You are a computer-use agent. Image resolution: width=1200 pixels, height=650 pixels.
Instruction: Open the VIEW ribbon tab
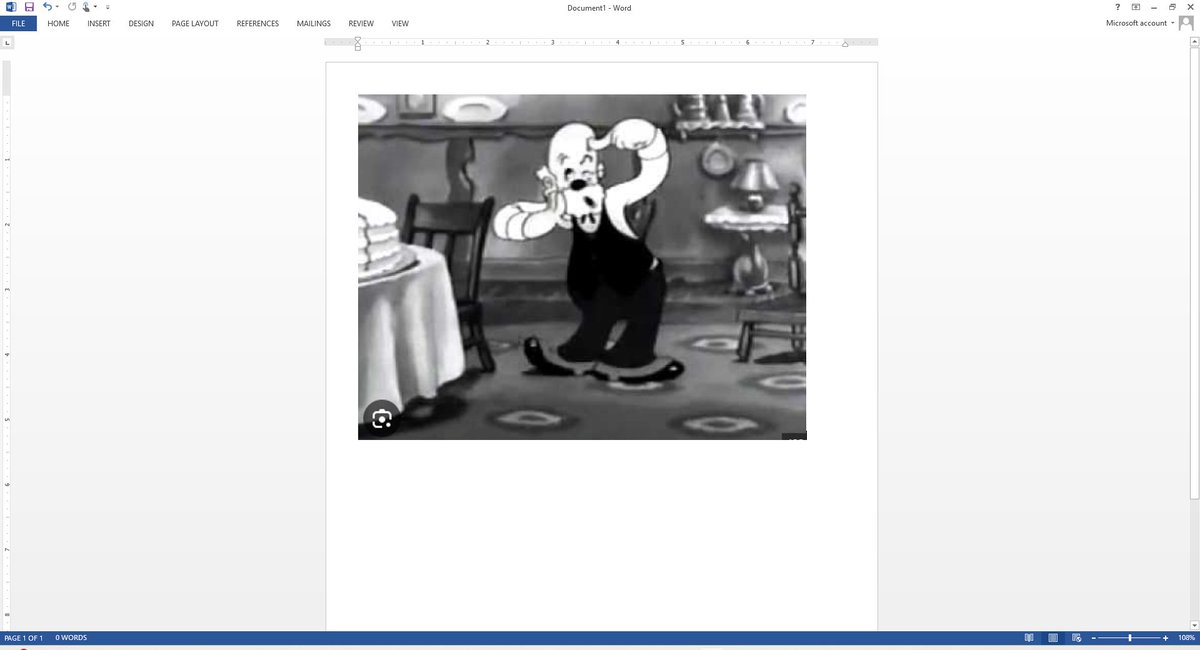click(x=400, y=23)
